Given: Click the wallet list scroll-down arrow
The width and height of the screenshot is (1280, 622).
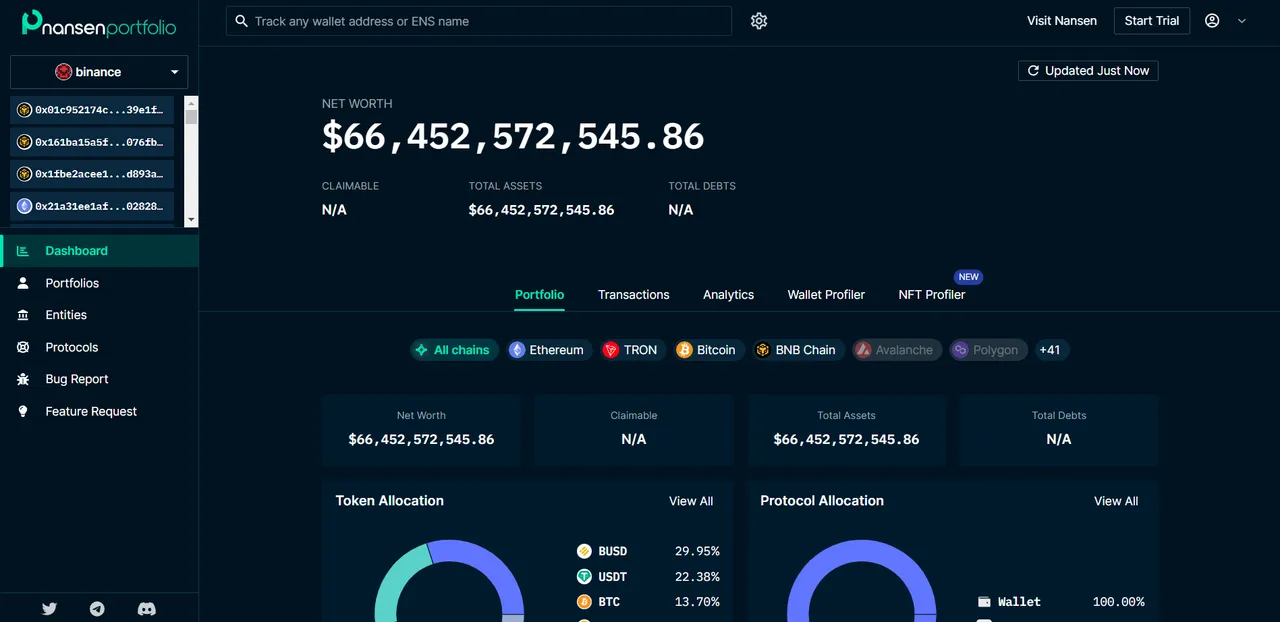Looking at the screenshot, I should pos(191,221).
